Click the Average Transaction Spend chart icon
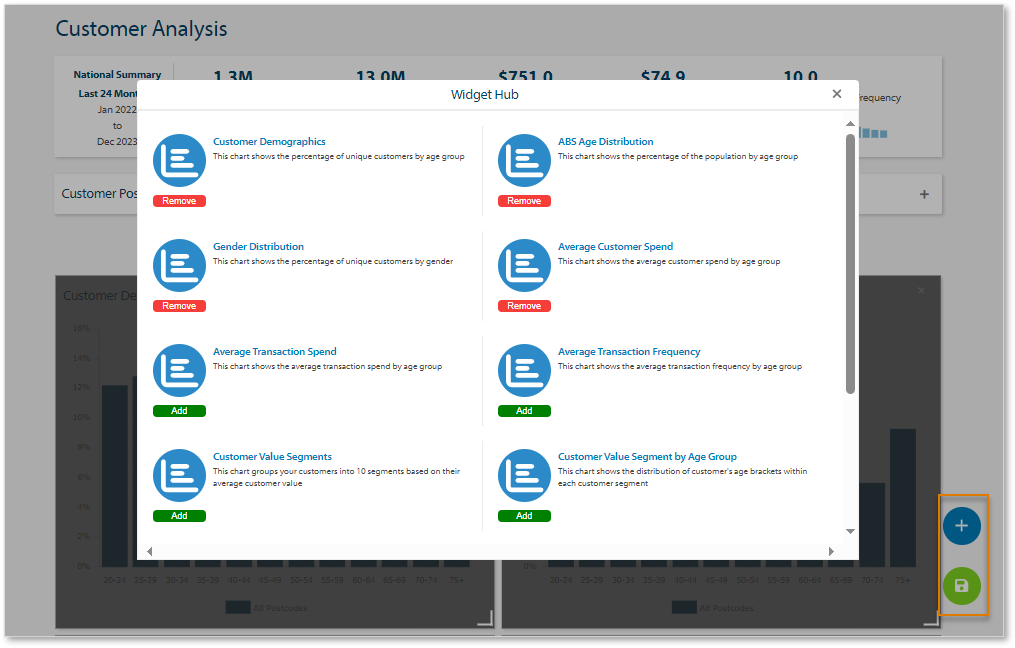 click(x=179, y=371)
